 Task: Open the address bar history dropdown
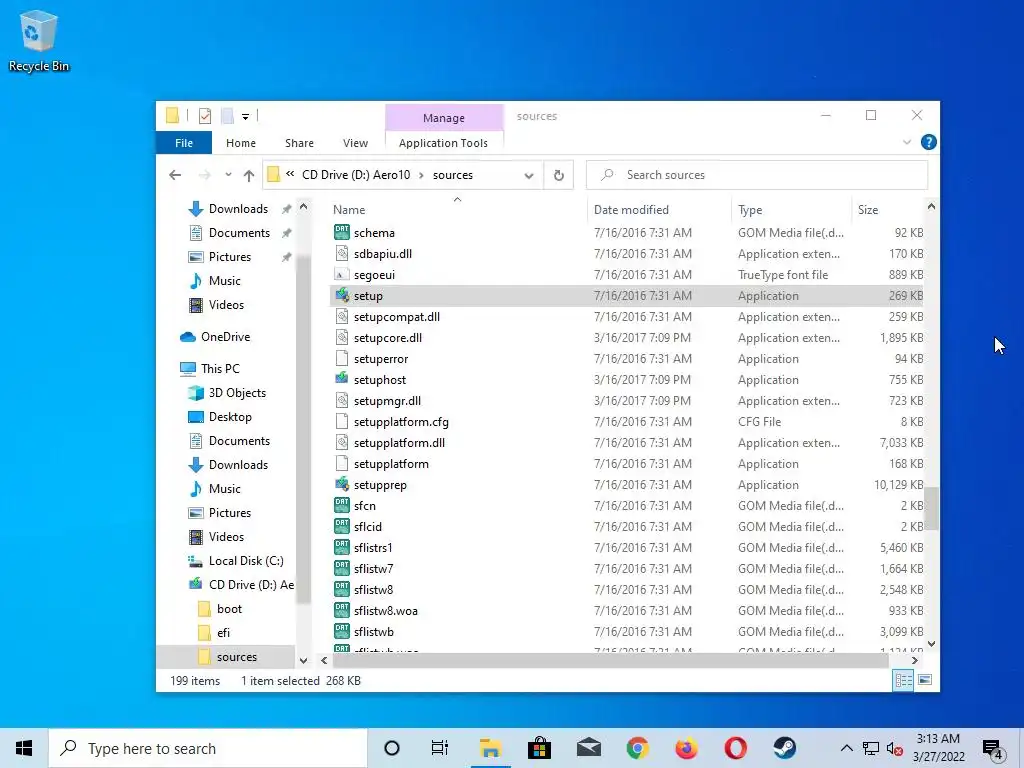point(529,175)
